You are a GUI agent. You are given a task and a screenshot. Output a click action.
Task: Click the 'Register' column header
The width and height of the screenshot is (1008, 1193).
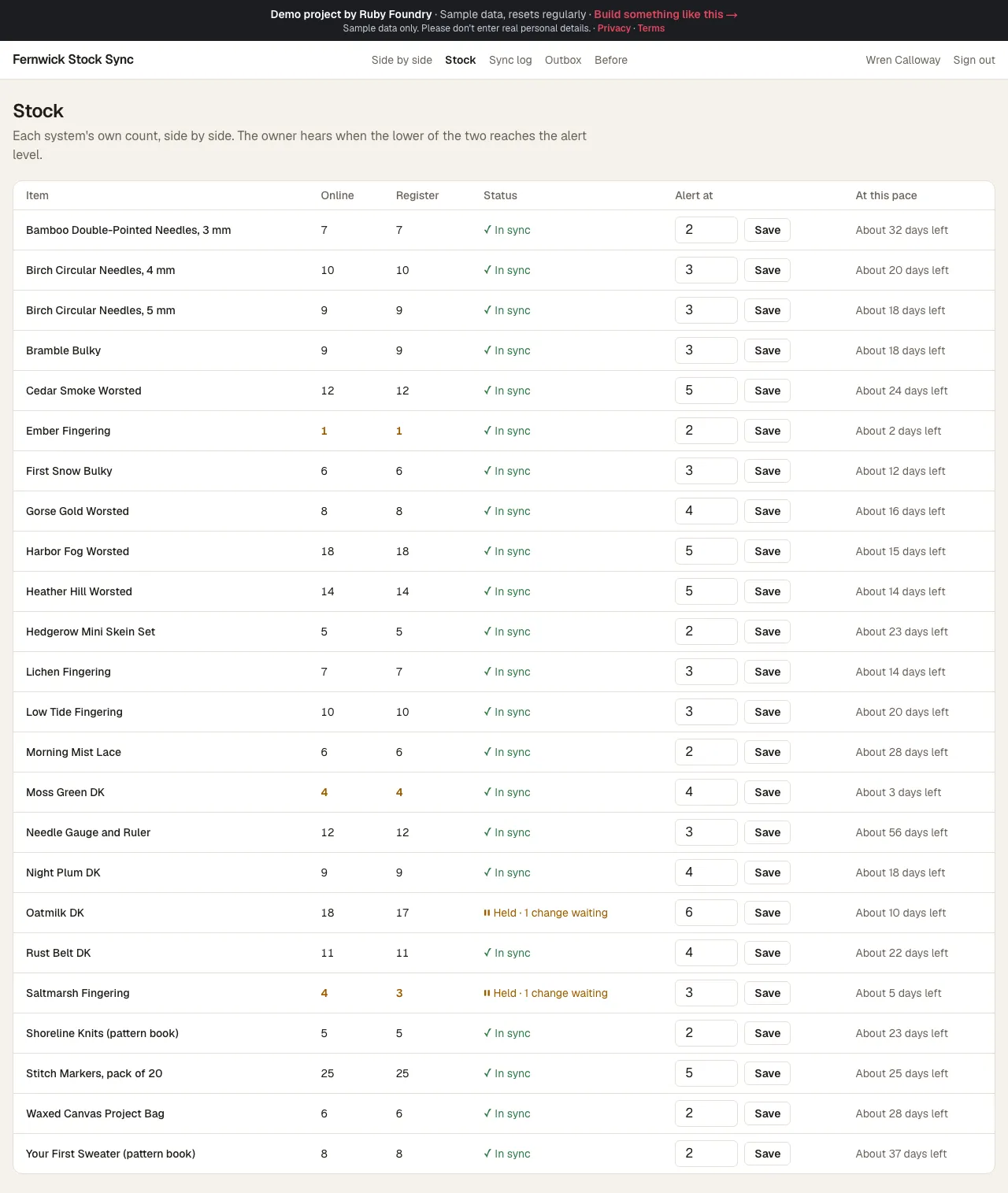pos(417,195)
